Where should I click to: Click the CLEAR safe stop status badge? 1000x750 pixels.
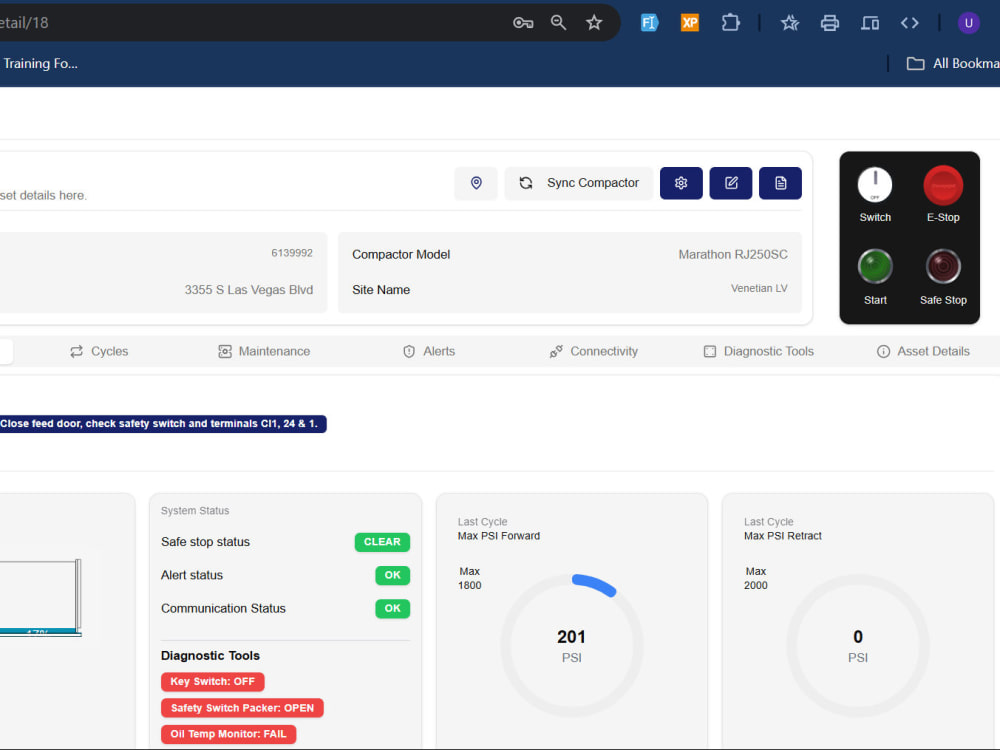[382, 542]
